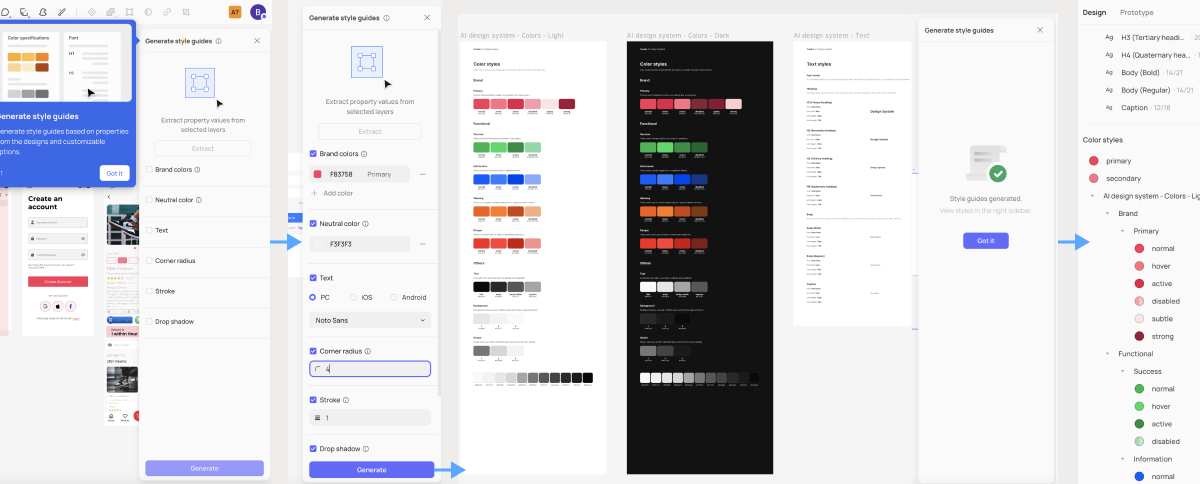Click the extract layers frame icon in the middle panel

[x=367, y=63]
